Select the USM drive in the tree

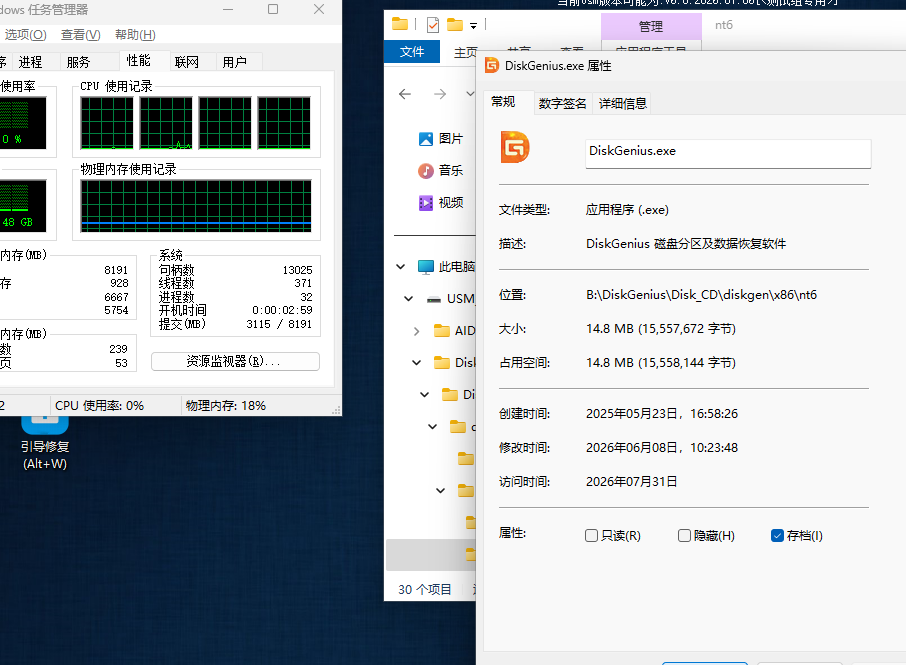coord(450,299)
